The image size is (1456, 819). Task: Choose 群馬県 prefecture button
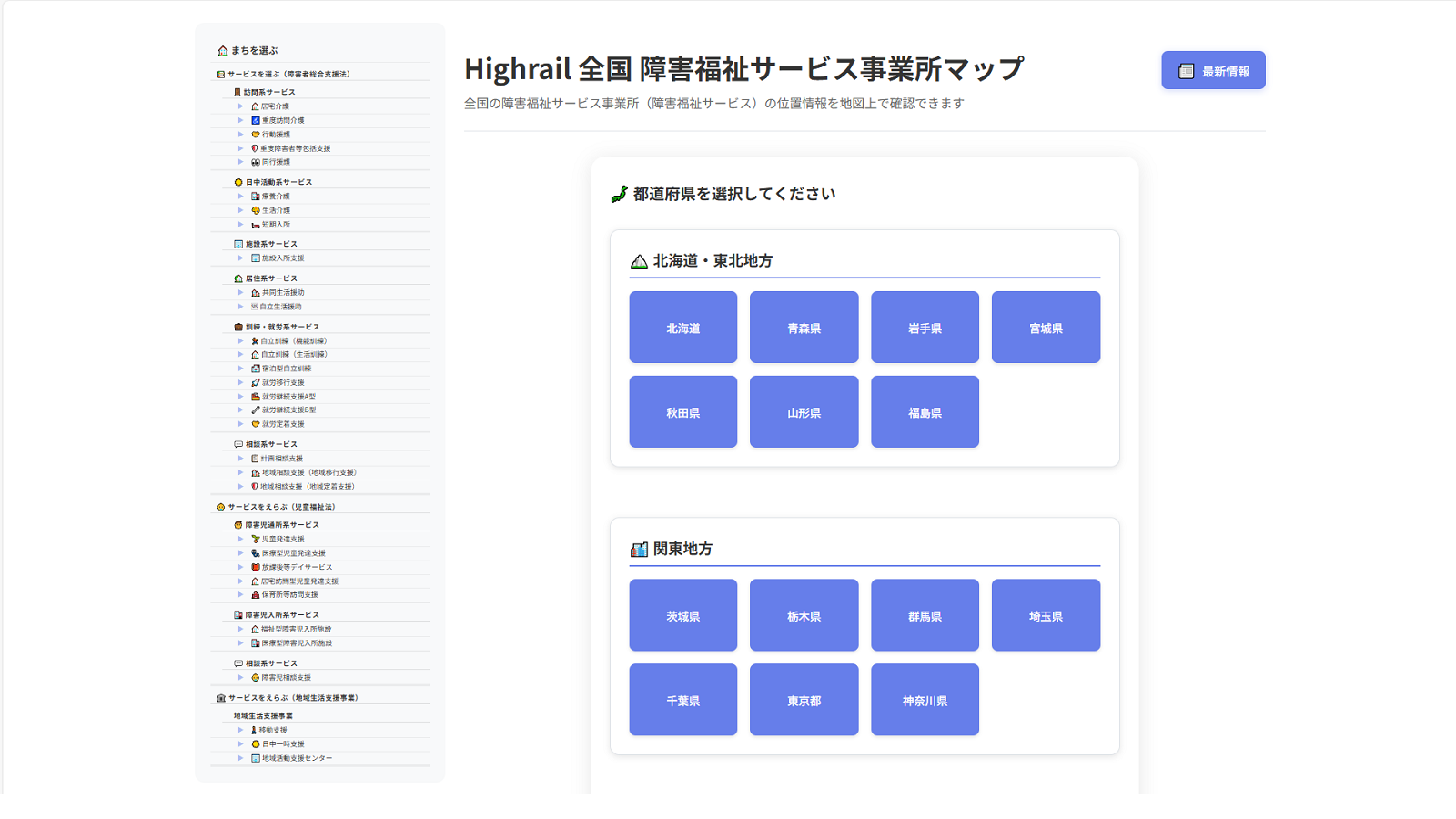click(925, 615)
